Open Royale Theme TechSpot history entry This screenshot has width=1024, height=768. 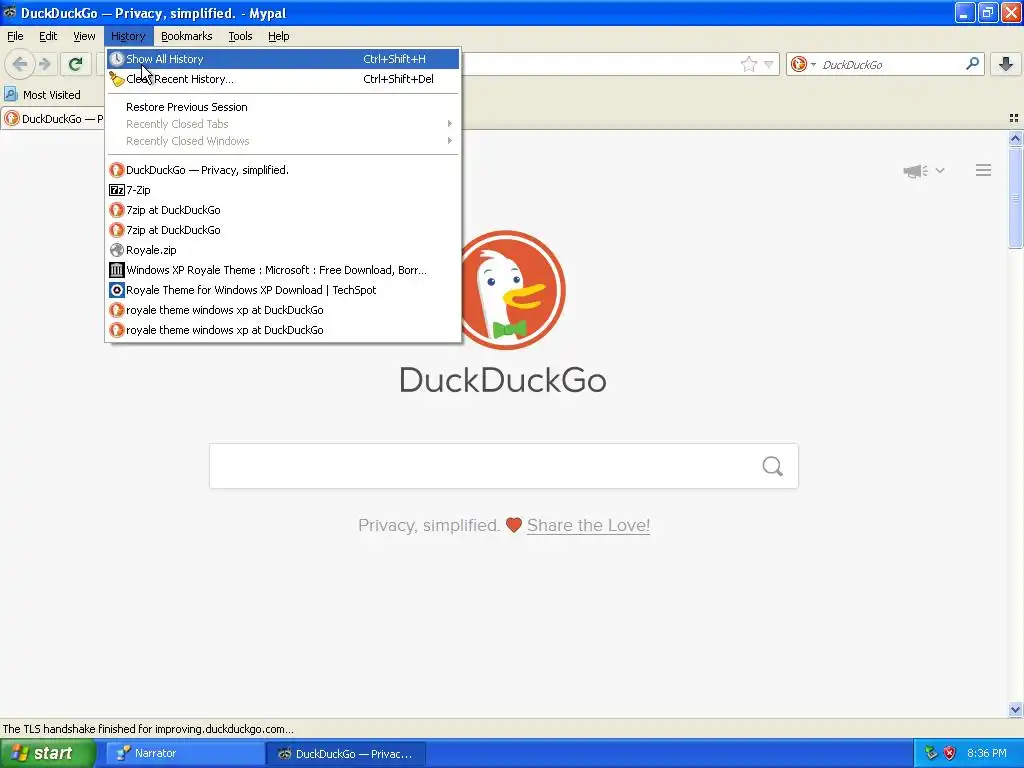coord(283,290)
